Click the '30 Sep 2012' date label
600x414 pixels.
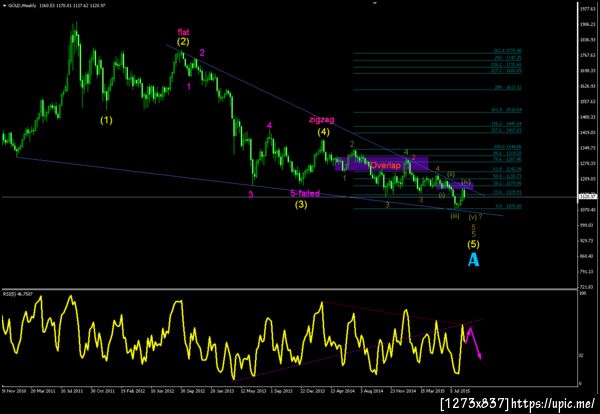tap(192, 391)
